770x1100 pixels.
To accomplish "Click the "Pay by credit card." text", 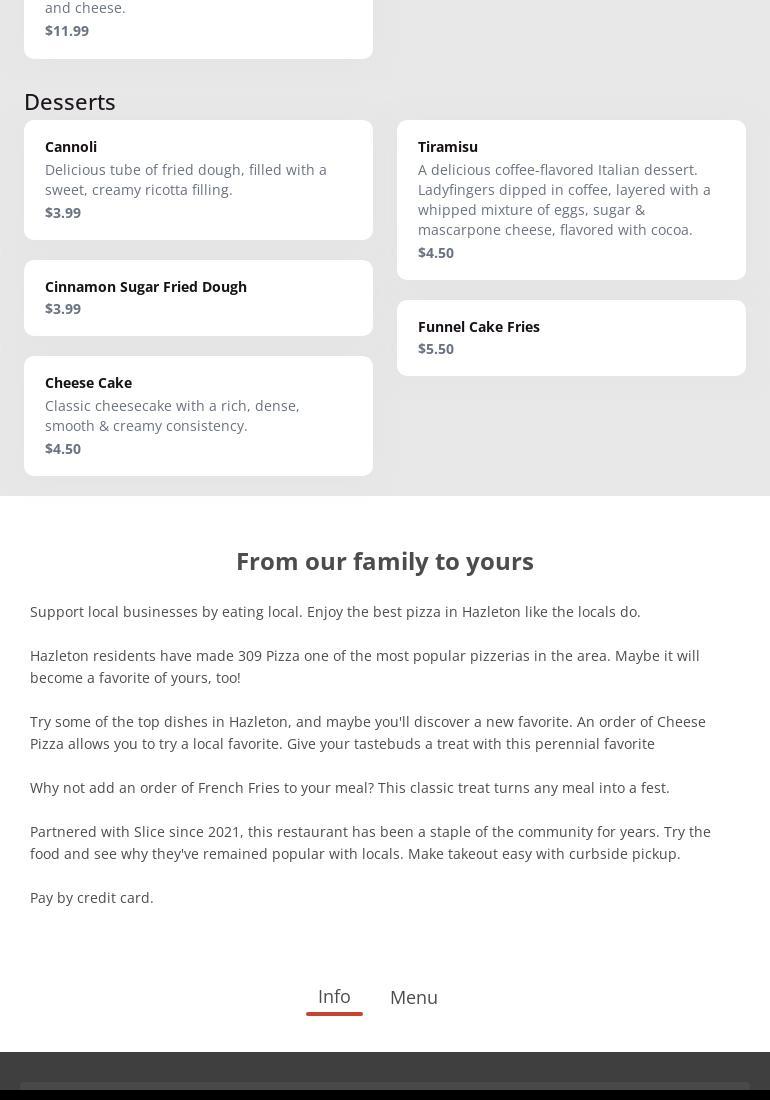I will click(92, 898).
